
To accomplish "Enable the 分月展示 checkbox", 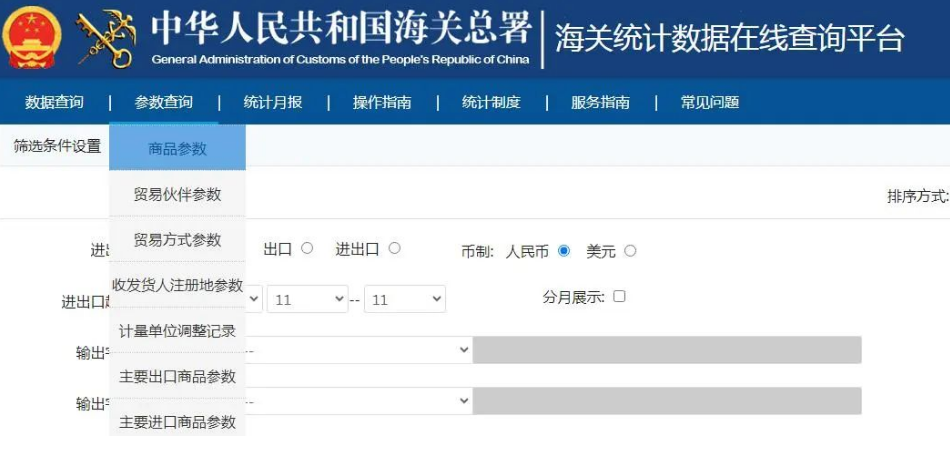I will point(619,296).
